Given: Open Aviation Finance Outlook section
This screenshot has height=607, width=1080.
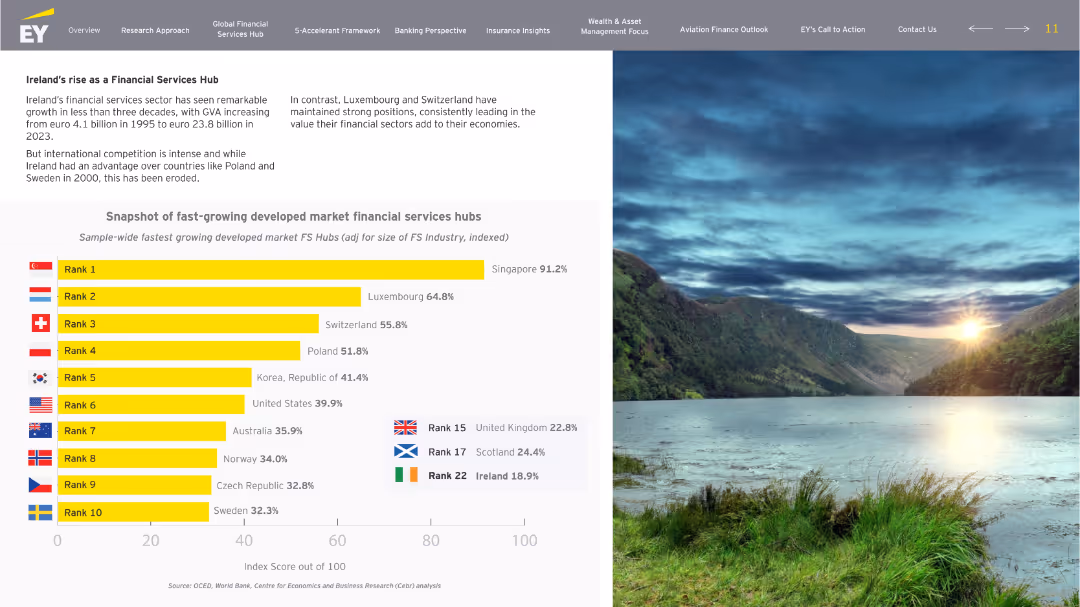Looking at the screenshot, I should pos(724,29).
